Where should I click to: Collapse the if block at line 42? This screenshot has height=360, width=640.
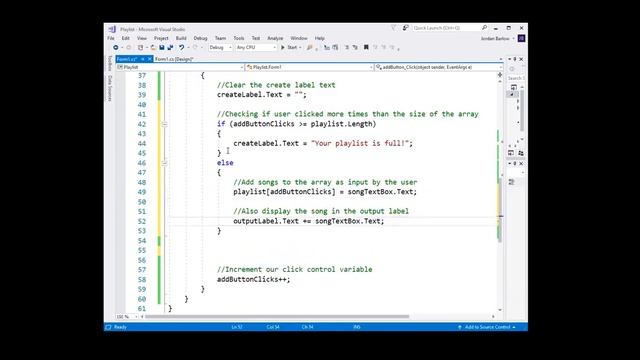(164, 124)
